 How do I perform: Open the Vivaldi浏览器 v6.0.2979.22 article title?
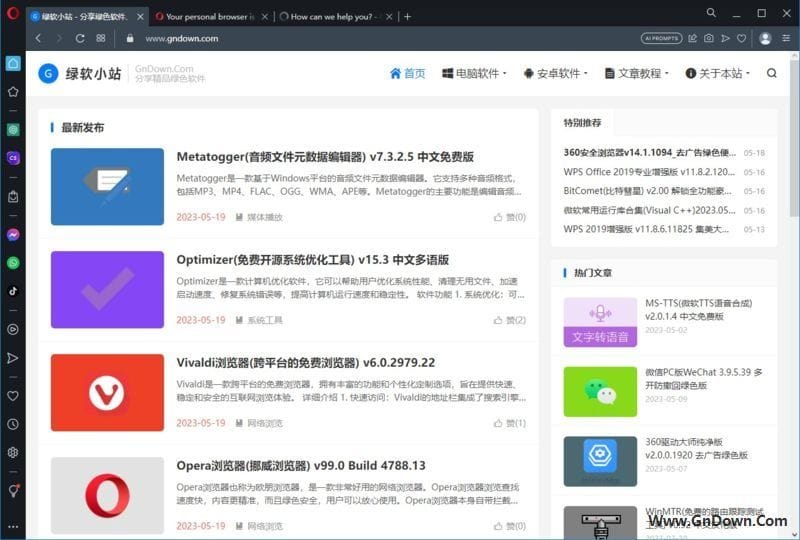pos(306,363)
